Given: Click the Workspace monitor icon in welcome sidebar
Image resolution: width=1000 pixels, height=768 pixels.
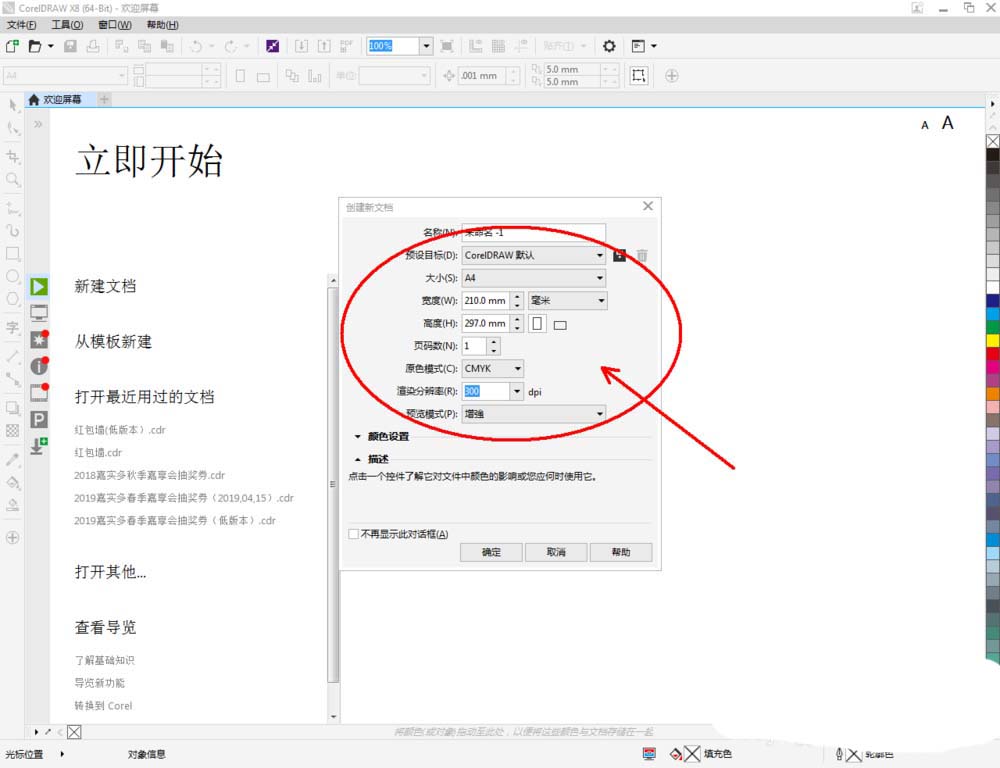Looking at the screenshot, I should coord(39,313).
